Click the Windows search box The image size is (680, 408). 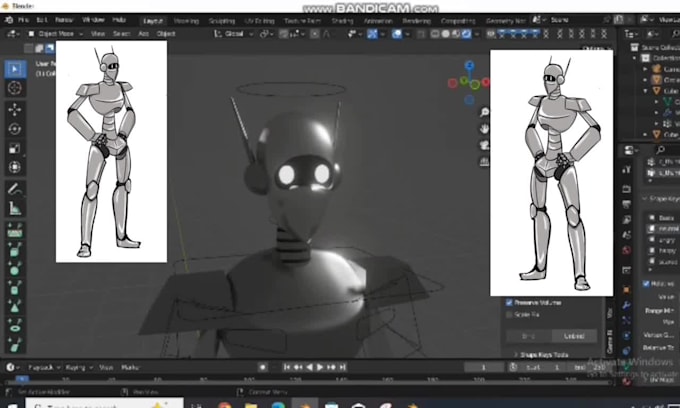point(104,404)
